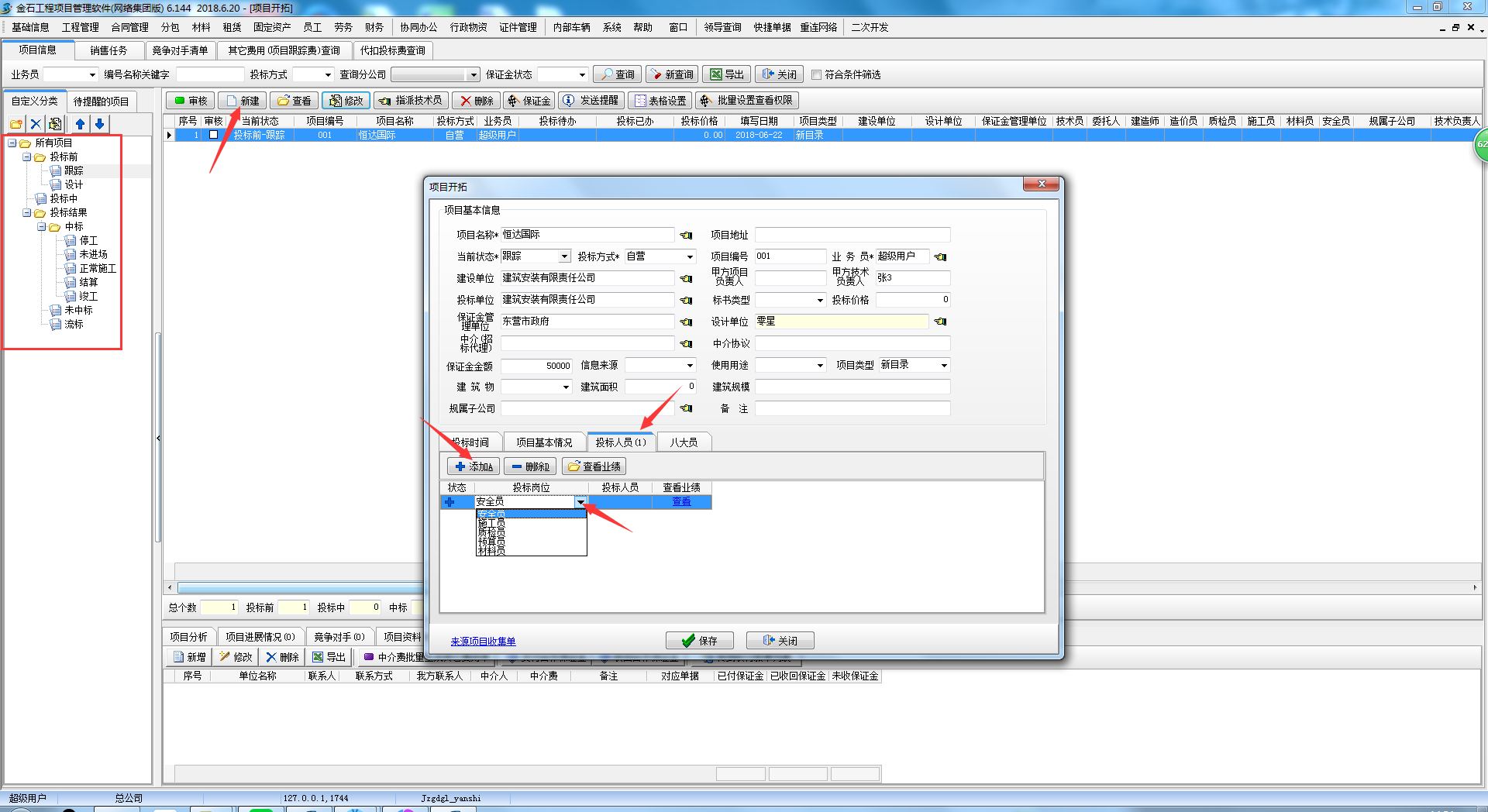Viewport: 1488px width, 812px height.
Task: Click the delete category X icon
Action: [x=36, y=124]
